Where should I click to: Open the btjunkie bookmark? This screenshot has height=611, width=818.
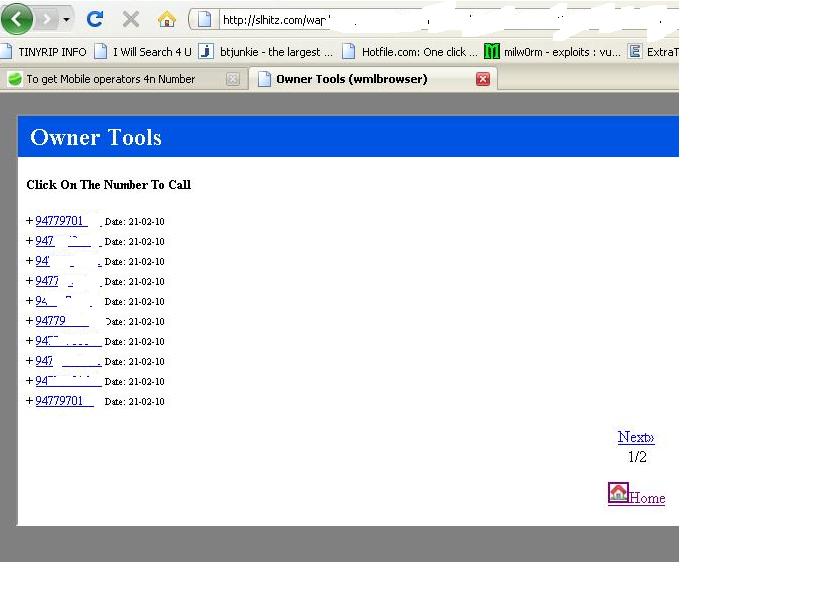click(266, 51)
